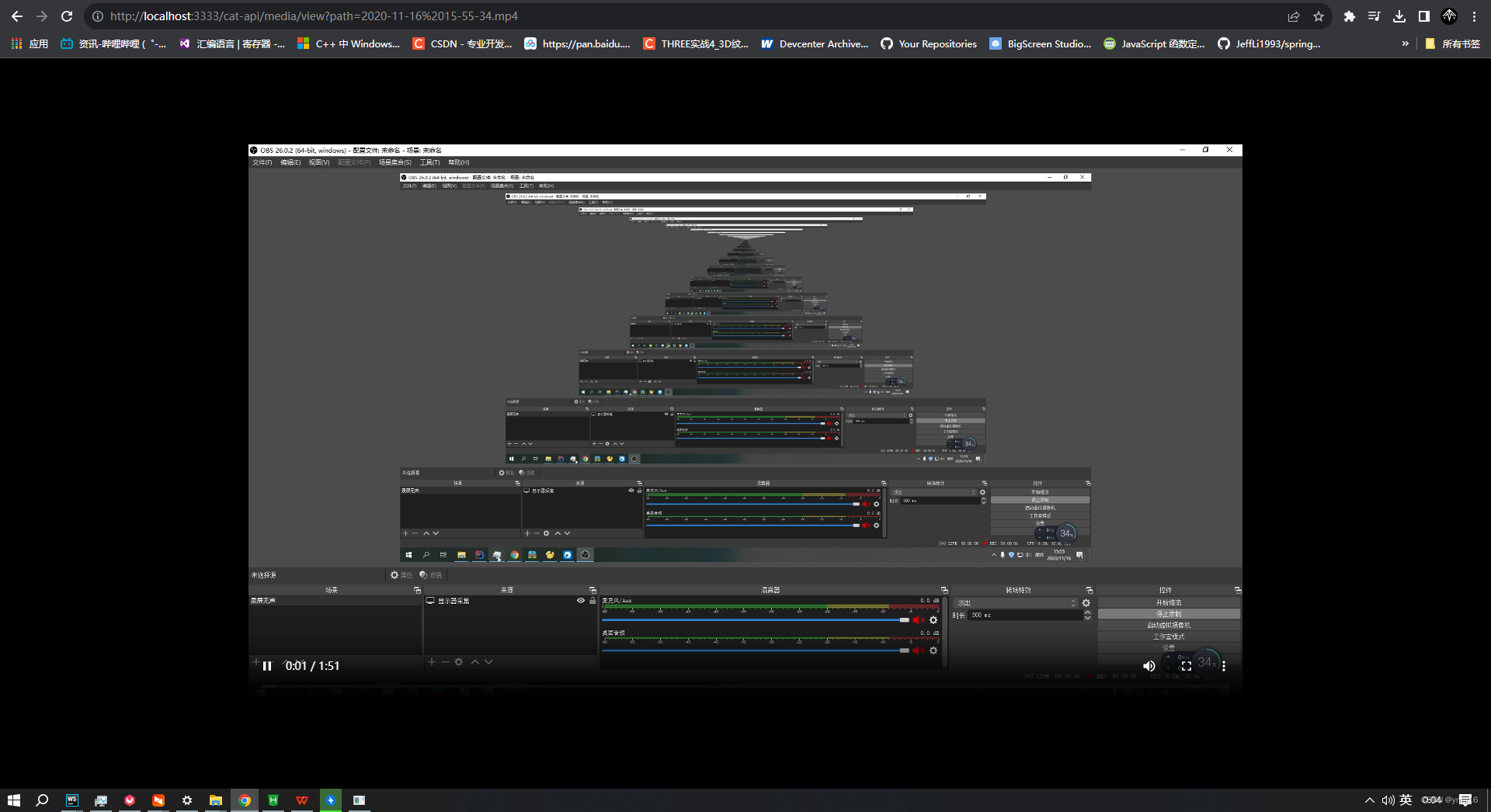
Task: Open the Windows Start menu
Action: pos(14,800)
